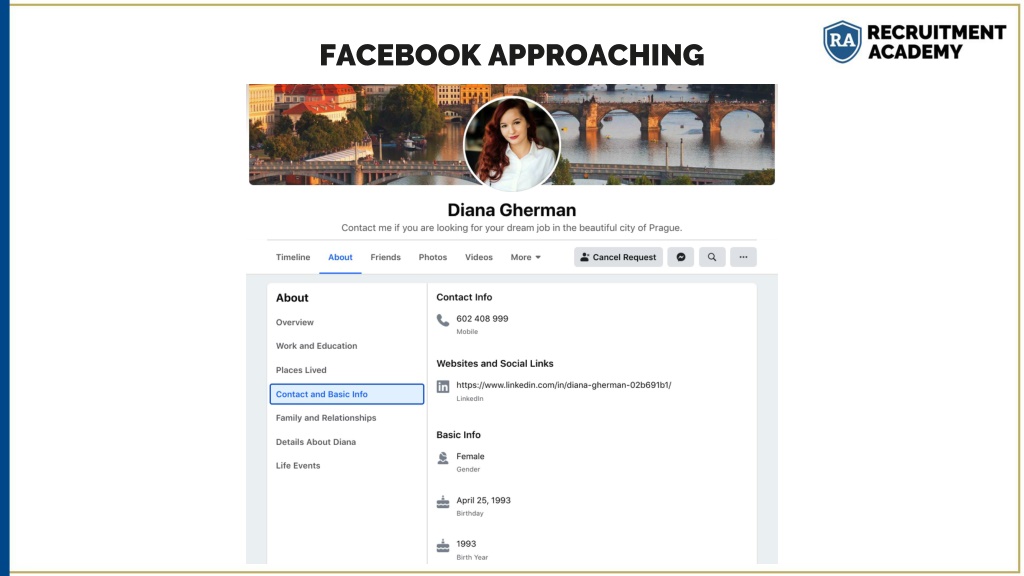Click the Recruitment Academy shield logo

(x=842, y=41)
